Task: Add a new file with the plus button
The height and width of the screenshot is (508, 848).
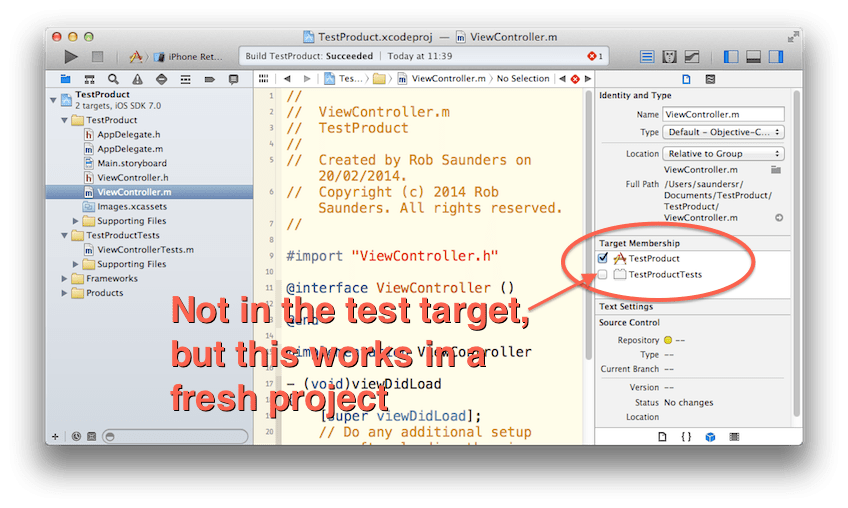Action: pos(55,437)
